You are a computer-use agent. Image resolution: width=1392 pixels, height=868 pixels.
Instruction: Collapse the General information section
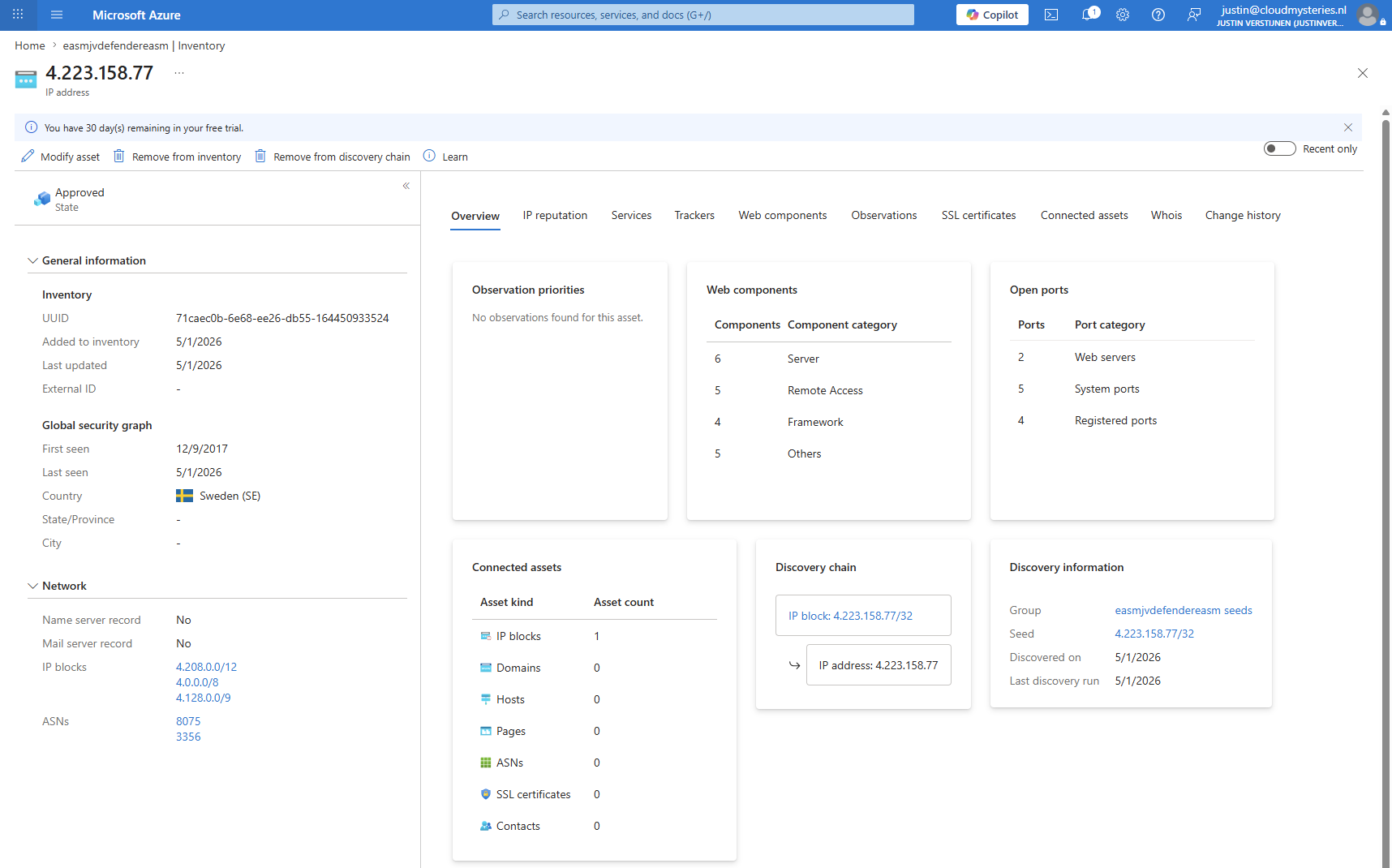32,260
